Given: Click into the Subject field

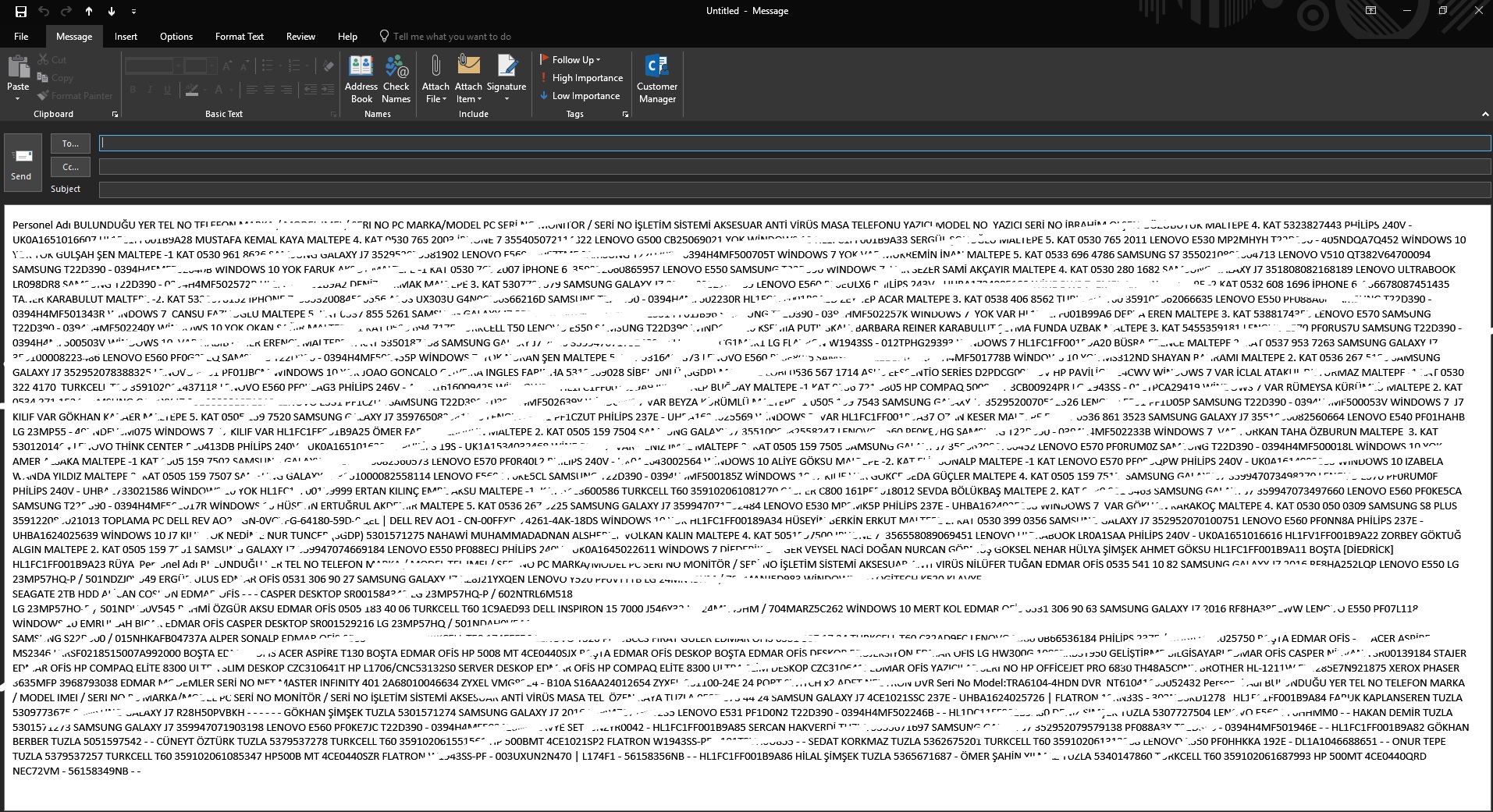Looking at the screenshot, I should coord(794,189).
